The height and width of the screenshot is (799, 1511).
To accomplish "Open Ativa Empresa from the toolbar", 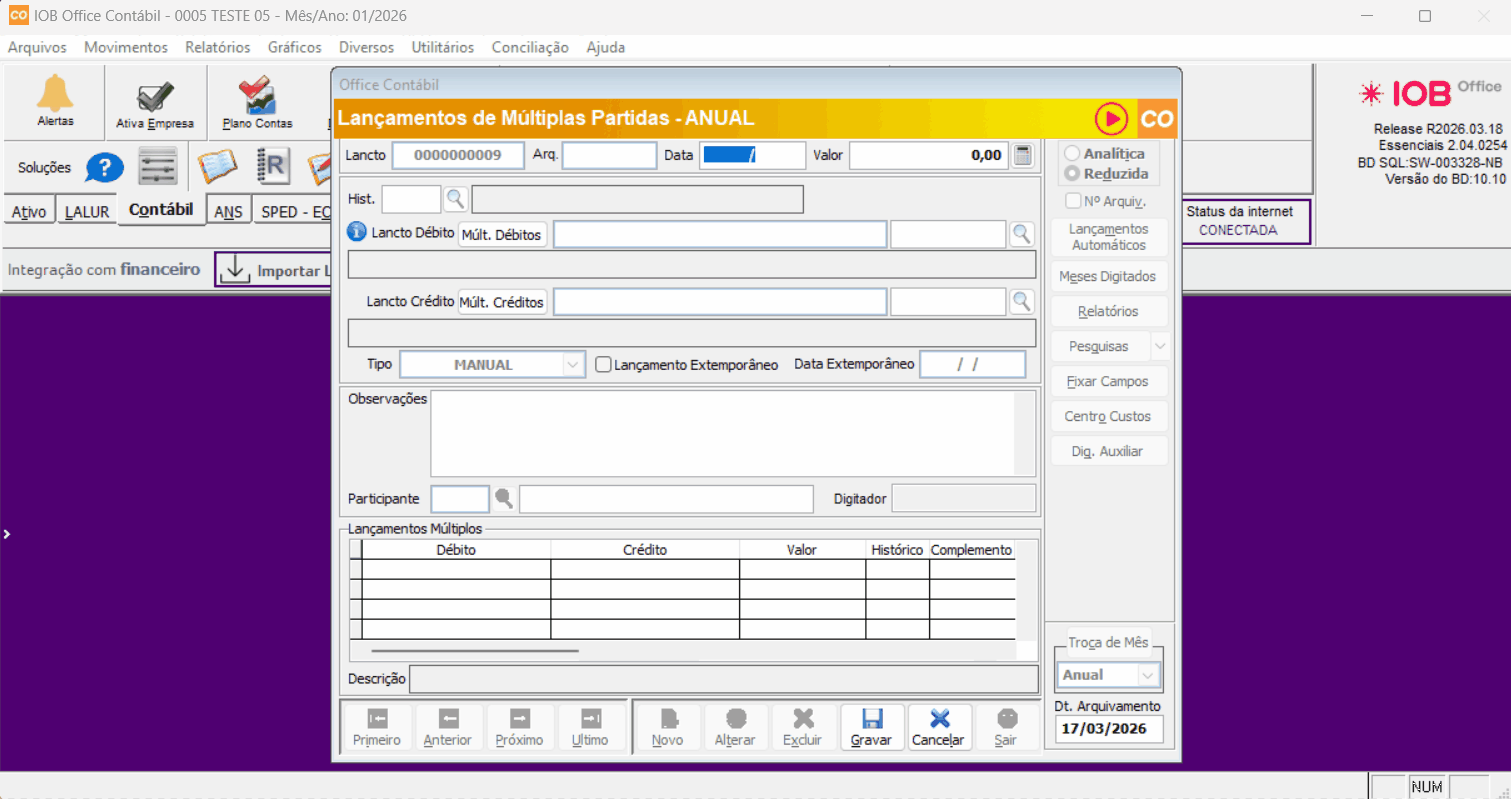I will pyautogui.click(x=155, y=97).
